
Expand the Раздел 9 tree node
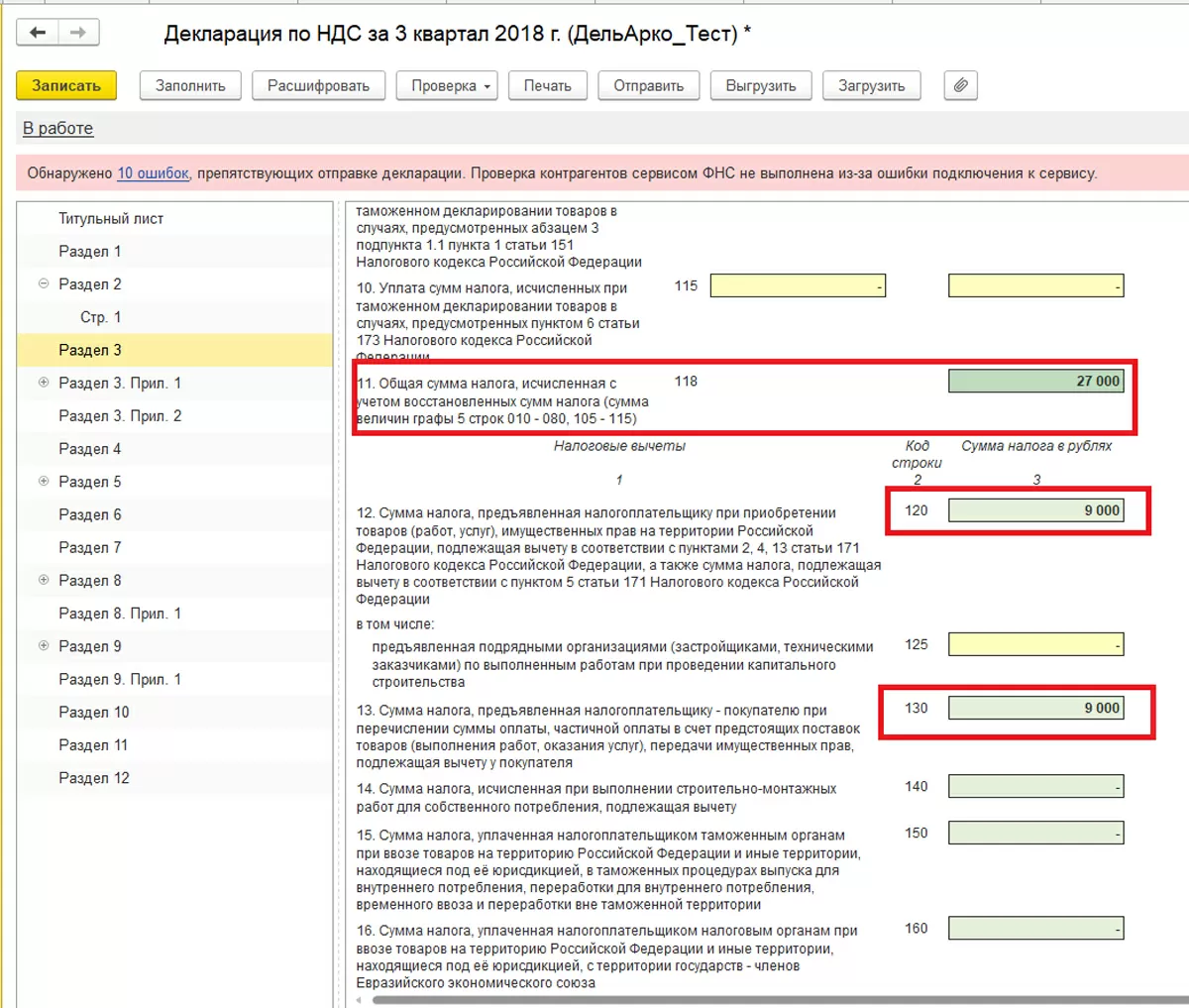tap(43, 645)
